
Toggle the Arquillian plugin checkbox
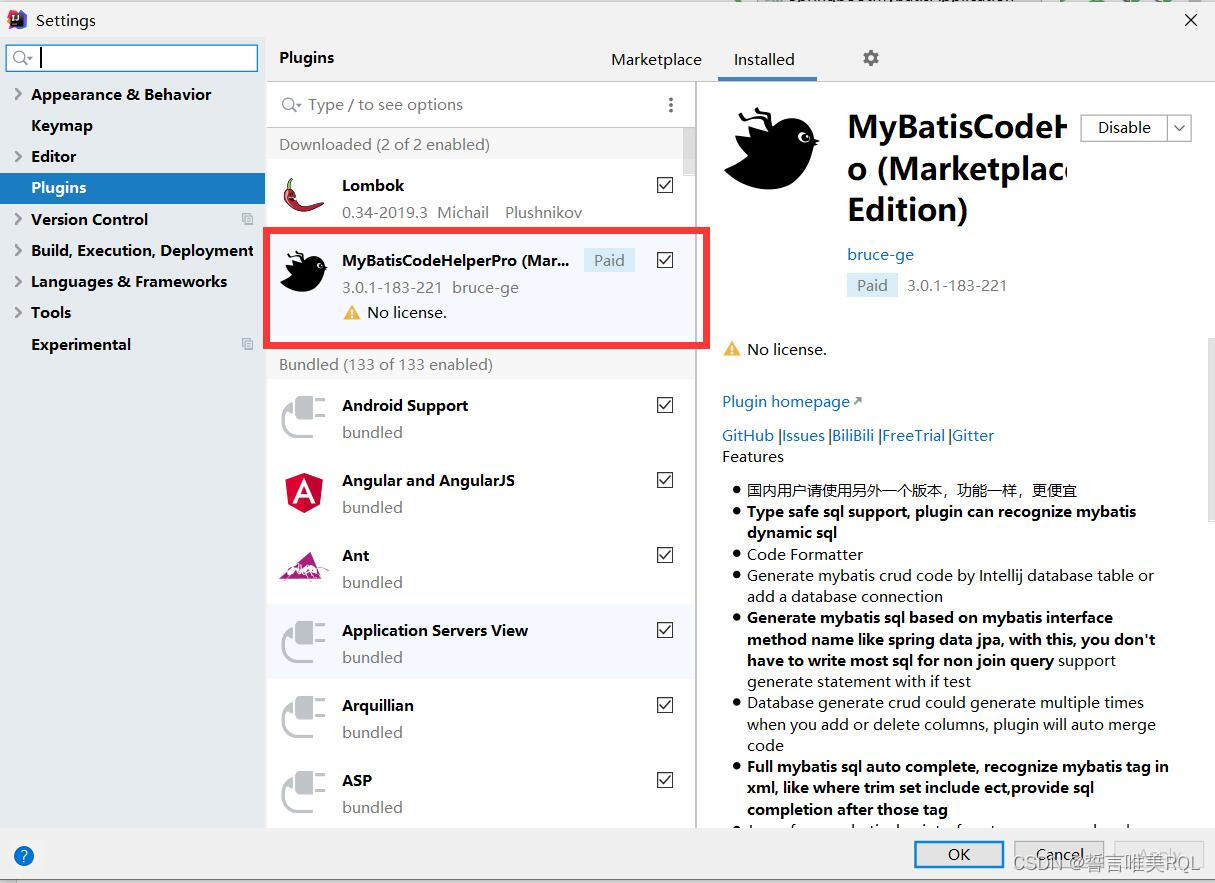[665, 705]
